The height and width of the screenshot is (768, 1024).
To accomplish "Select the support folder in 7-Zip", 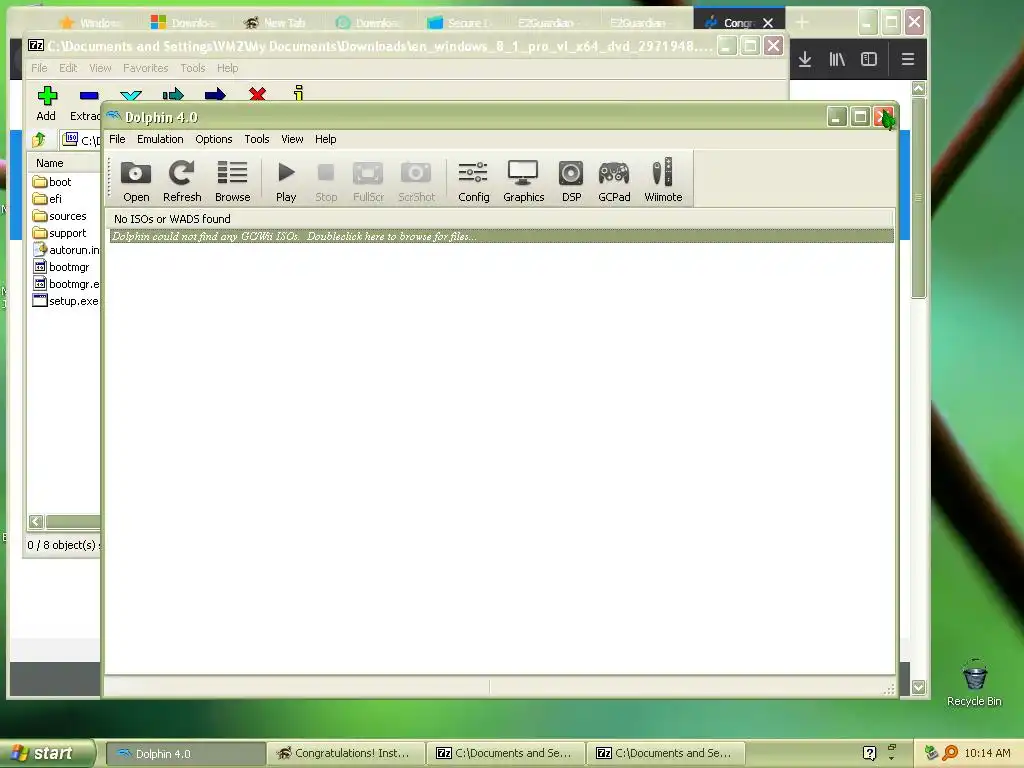I will coord(59,232).
